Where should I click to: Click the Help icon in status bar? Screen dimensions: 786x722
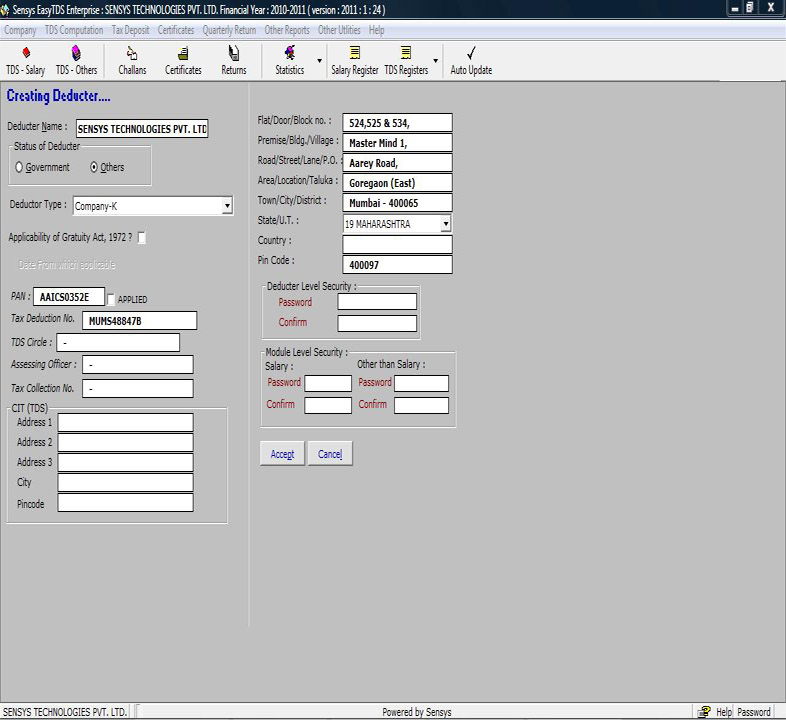704,712
